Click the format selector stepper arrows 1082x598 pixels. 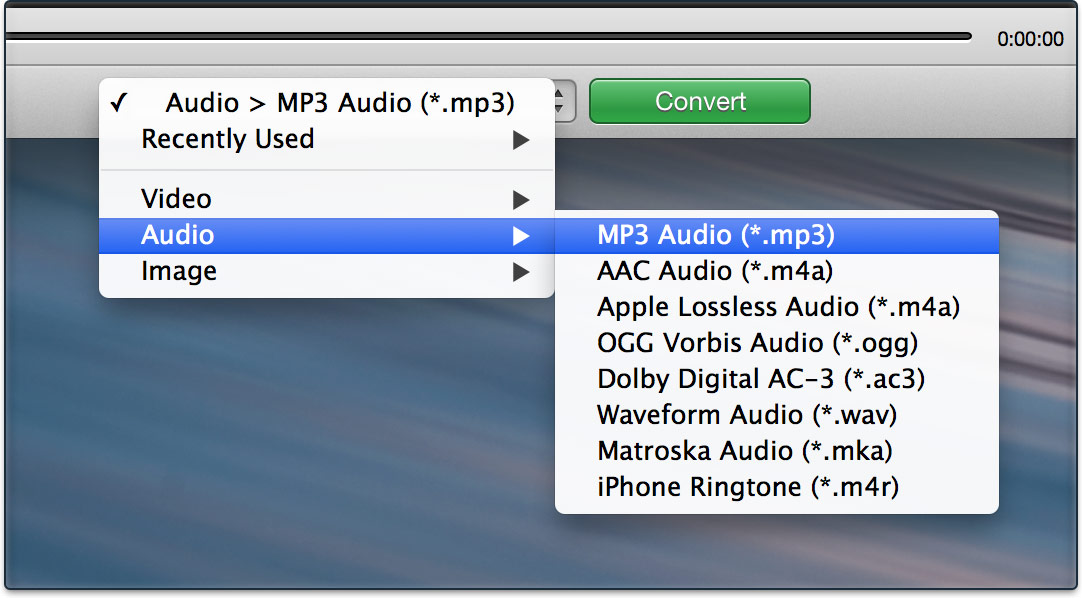point(558,101)
